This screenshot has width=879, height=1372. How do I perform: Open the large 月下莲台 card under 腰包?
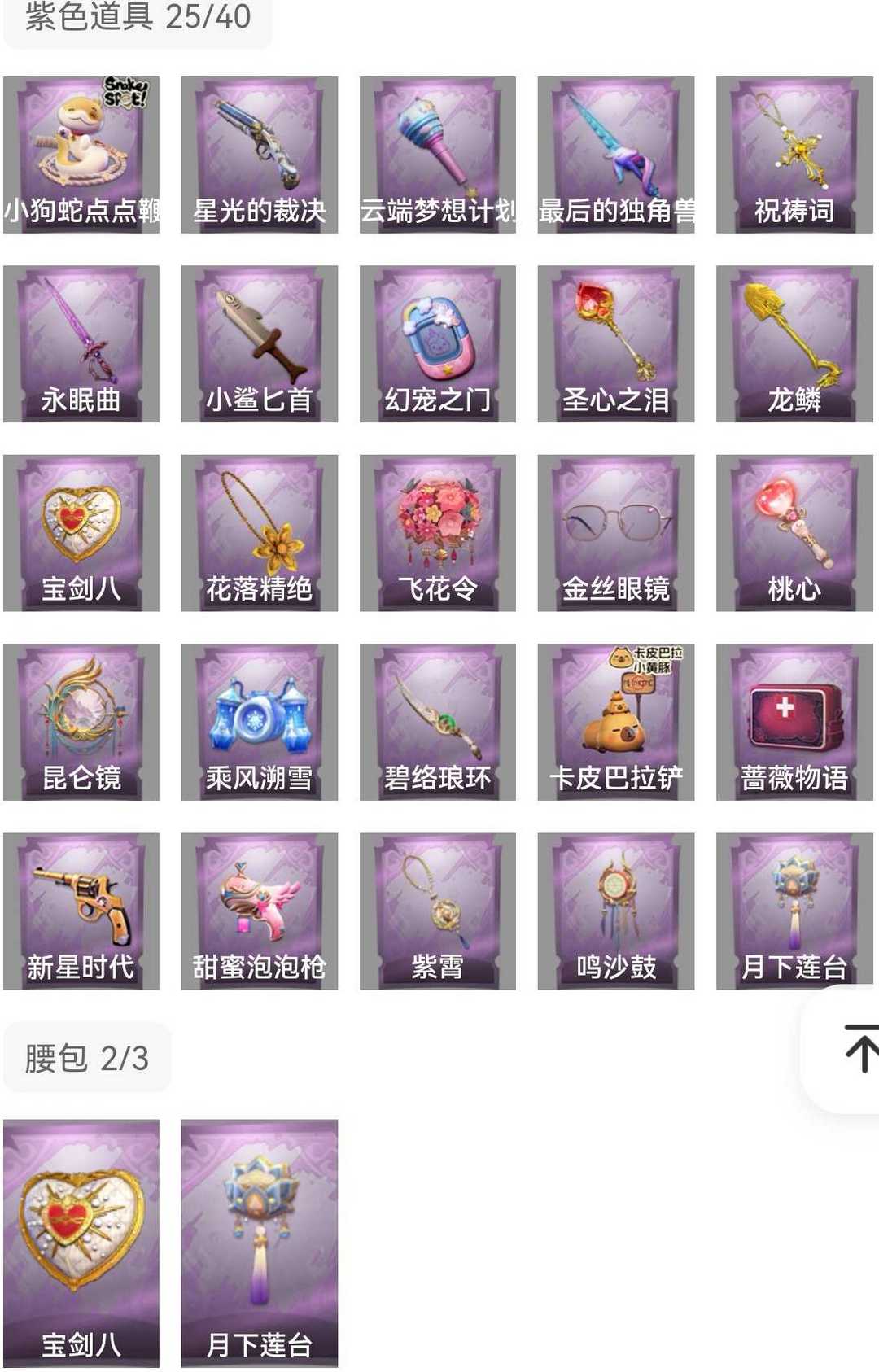pyautogui.click(x=260, y=1243)
